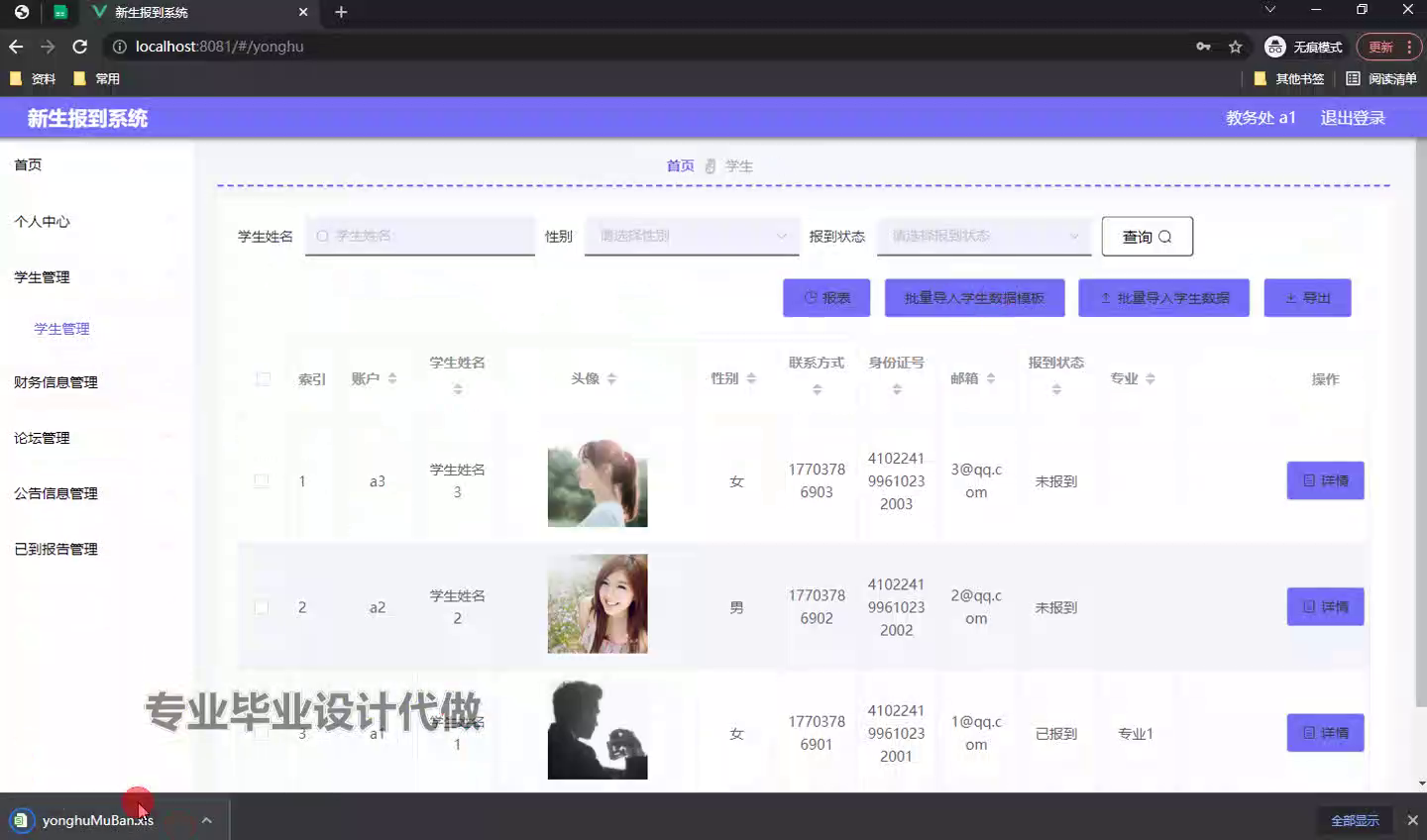Click the 无痕模式 incognito indicator
Image resolution: width=1427 pixels, height=840 pixels.
tap(1303, 47)
